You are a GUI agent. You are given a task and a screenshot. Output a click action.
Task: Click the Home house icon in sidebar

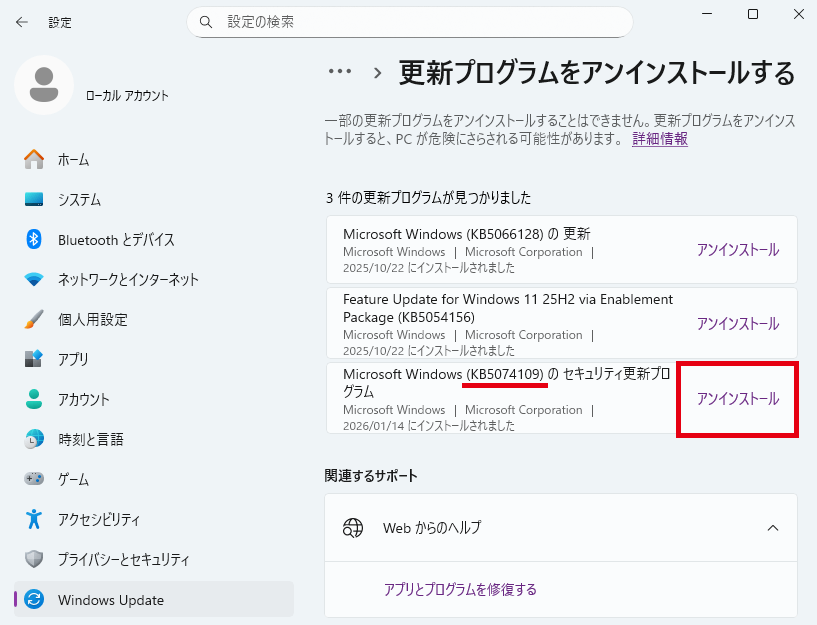click(35, 159)
